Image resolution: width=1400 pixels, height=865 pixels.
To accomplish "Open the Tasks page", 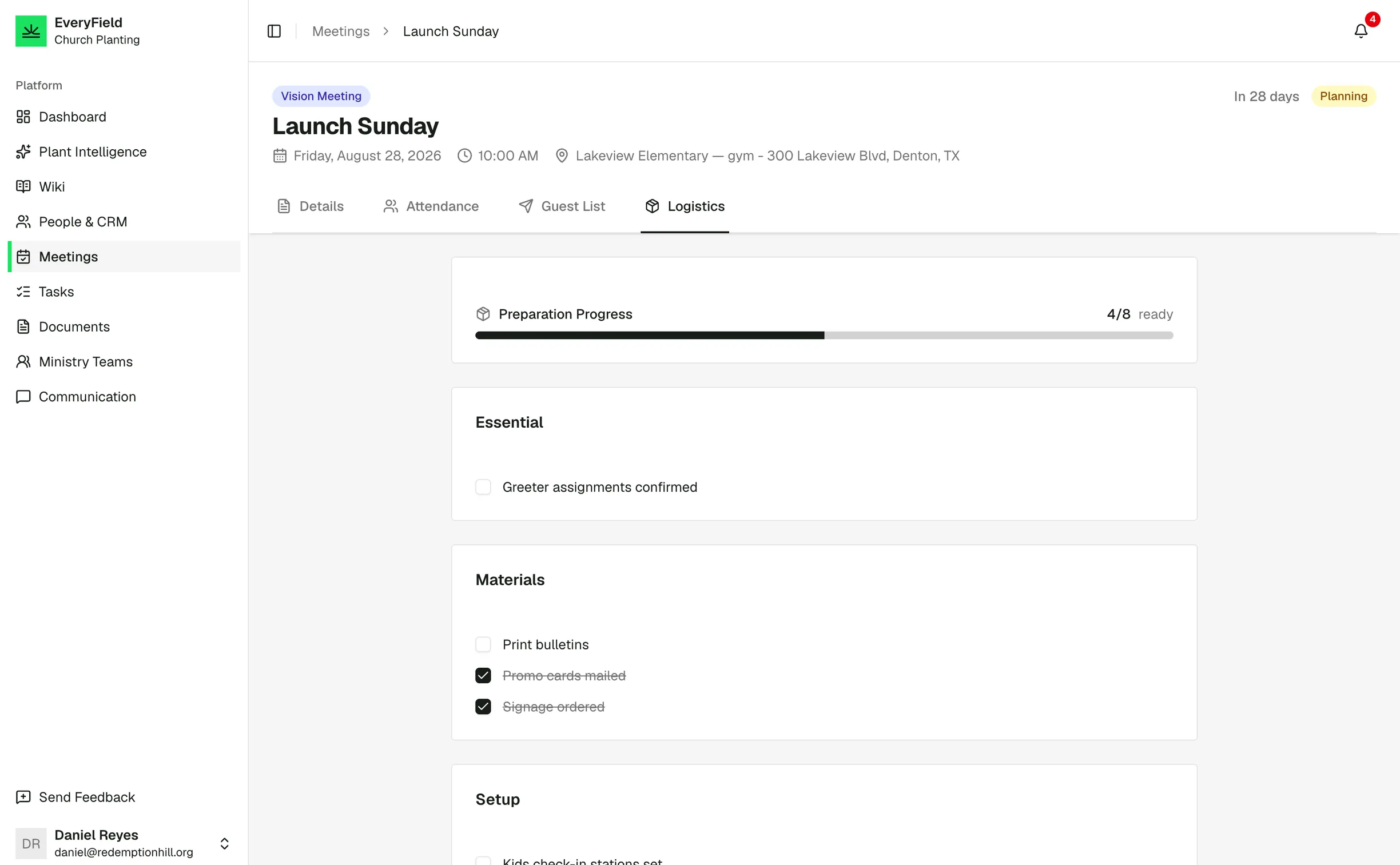I will (124, 292).
